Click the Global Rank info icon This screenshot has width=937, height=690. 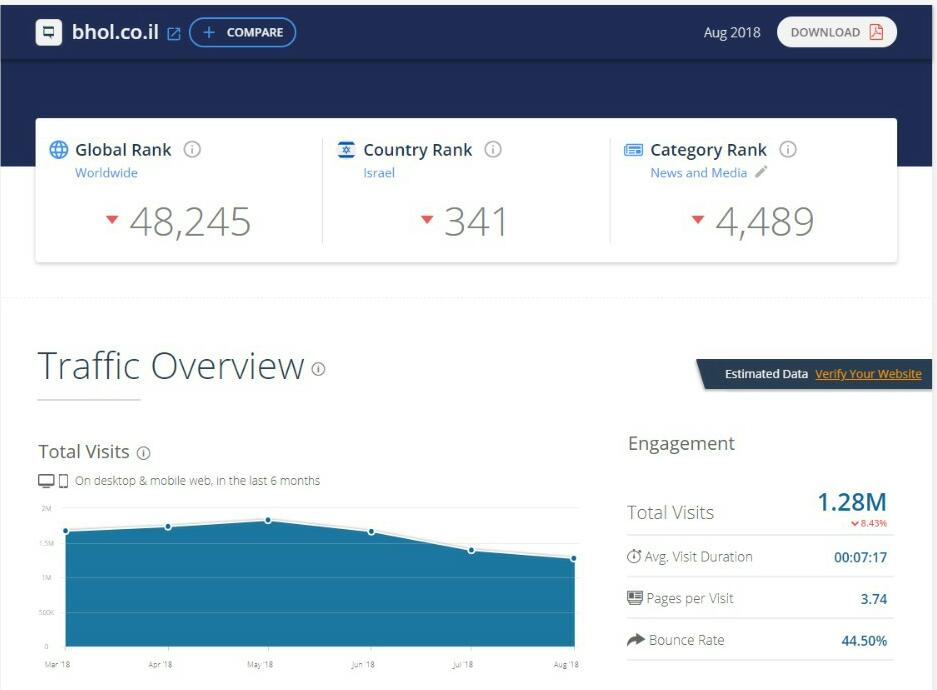point(192,149)
